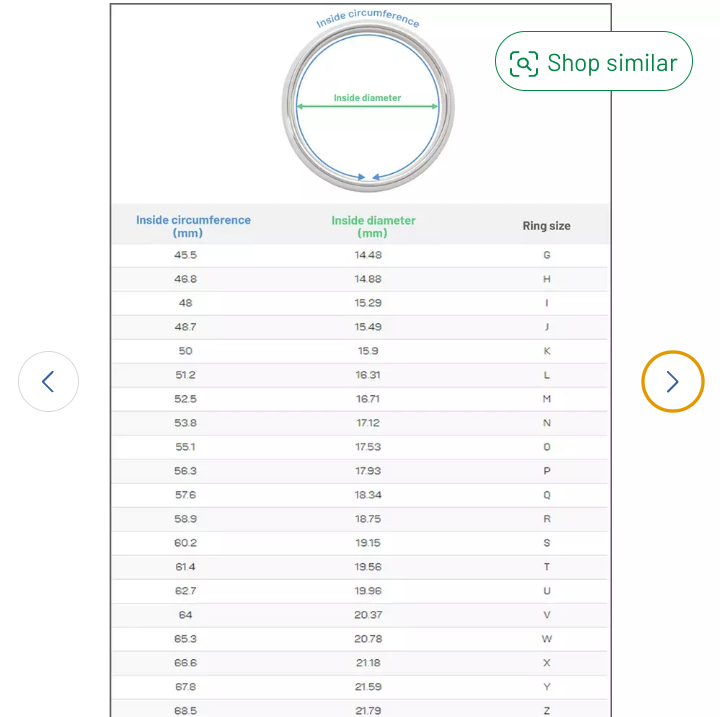Click the Inside diameter label in diagram
This screenshot has width=720, height=717.
pos(367,98)
